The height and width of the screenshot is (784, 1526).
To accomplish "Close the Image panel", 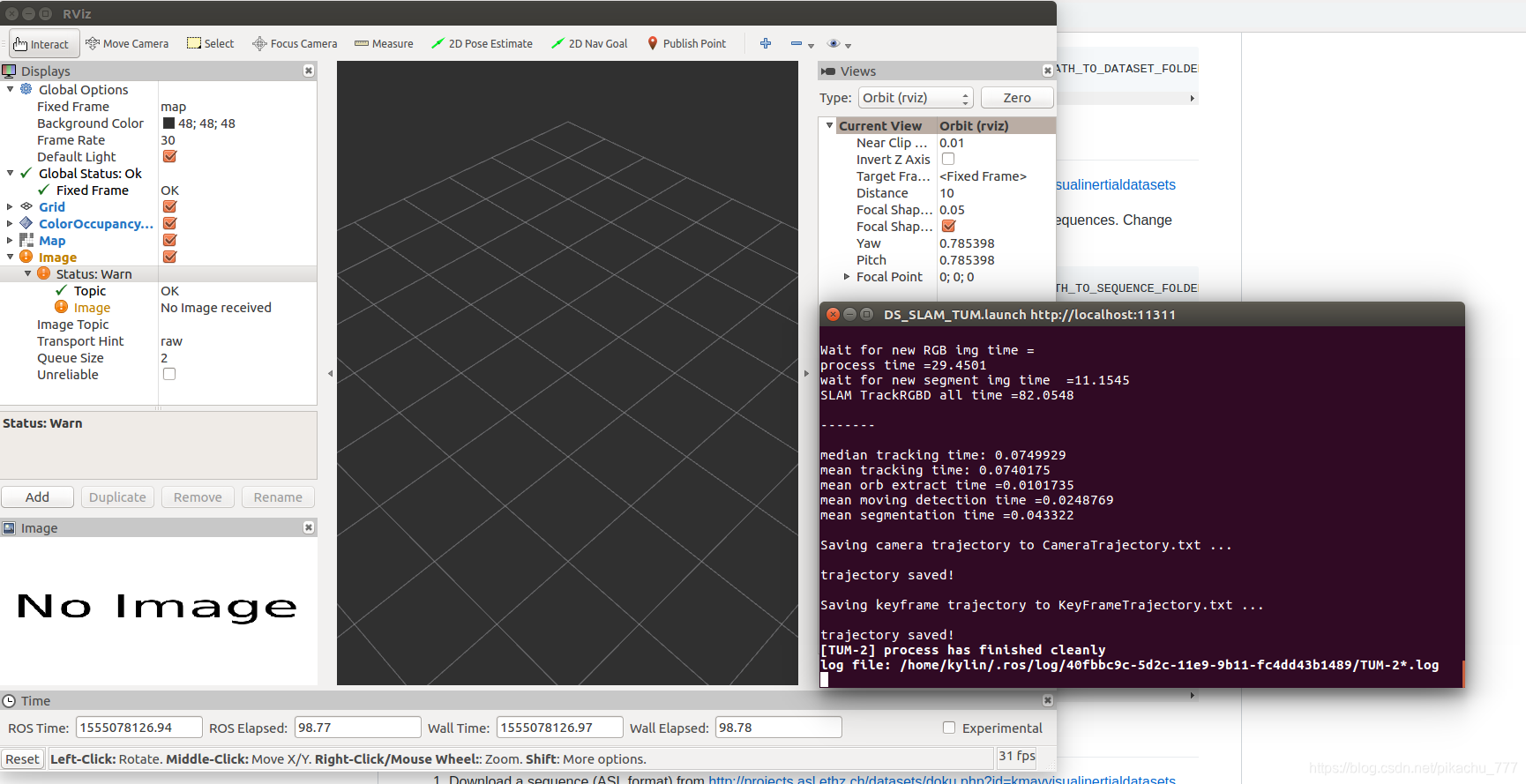I will pos(309,527).
